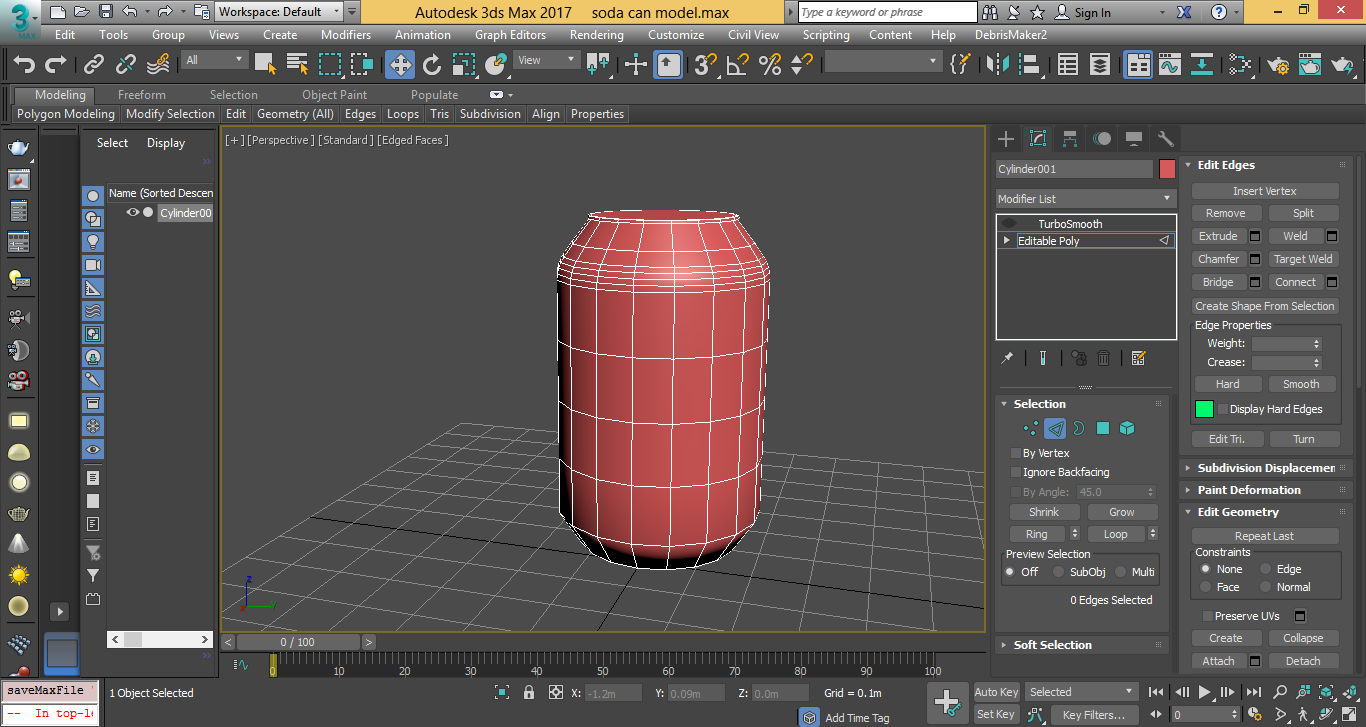The image size is (1366, 727).
Task: Toggle the Angle Snap icon
Action: (738, 64)
